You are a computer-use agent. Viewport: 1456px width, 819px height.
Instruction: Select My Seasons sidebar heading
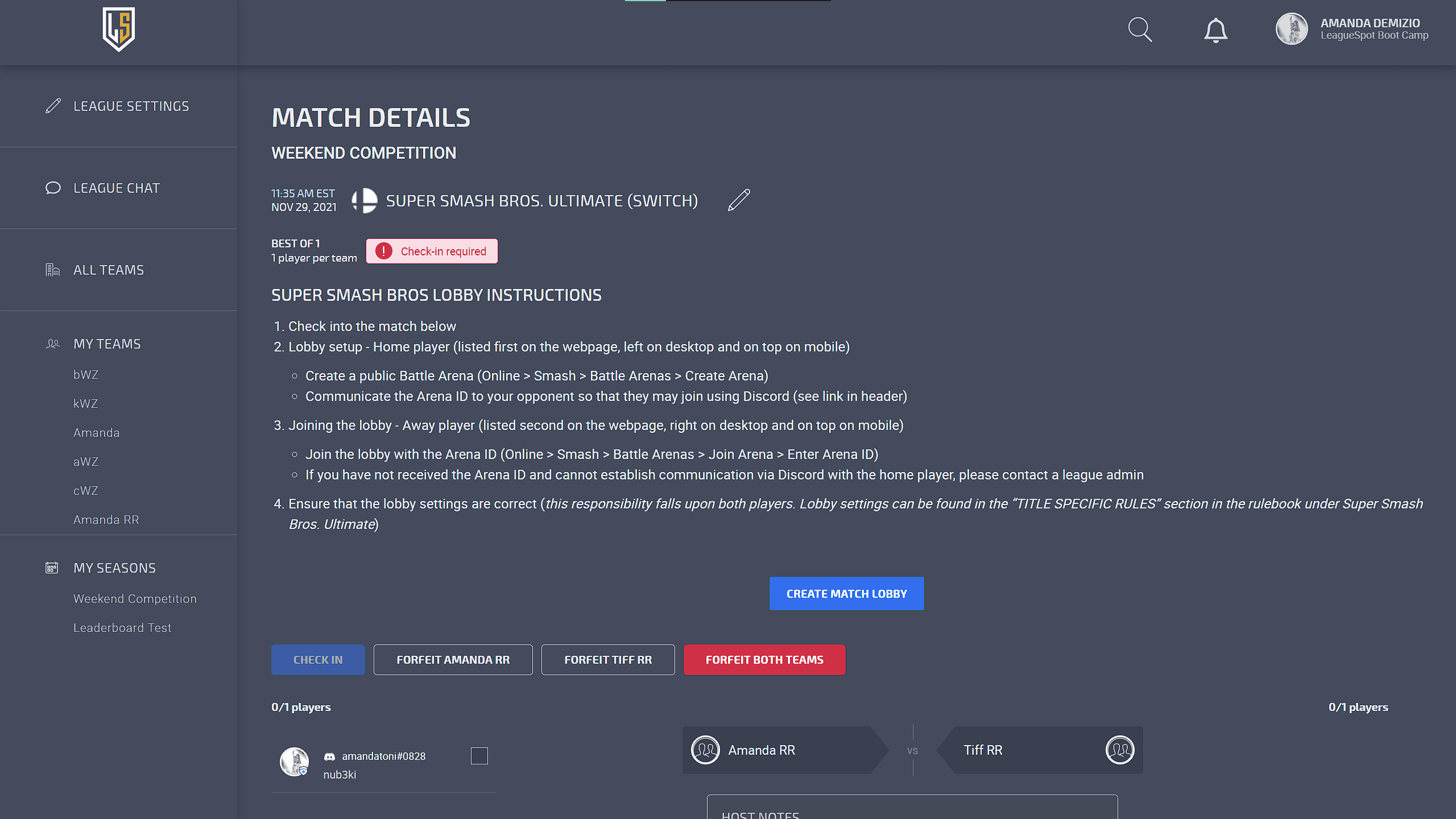(114, 568)
